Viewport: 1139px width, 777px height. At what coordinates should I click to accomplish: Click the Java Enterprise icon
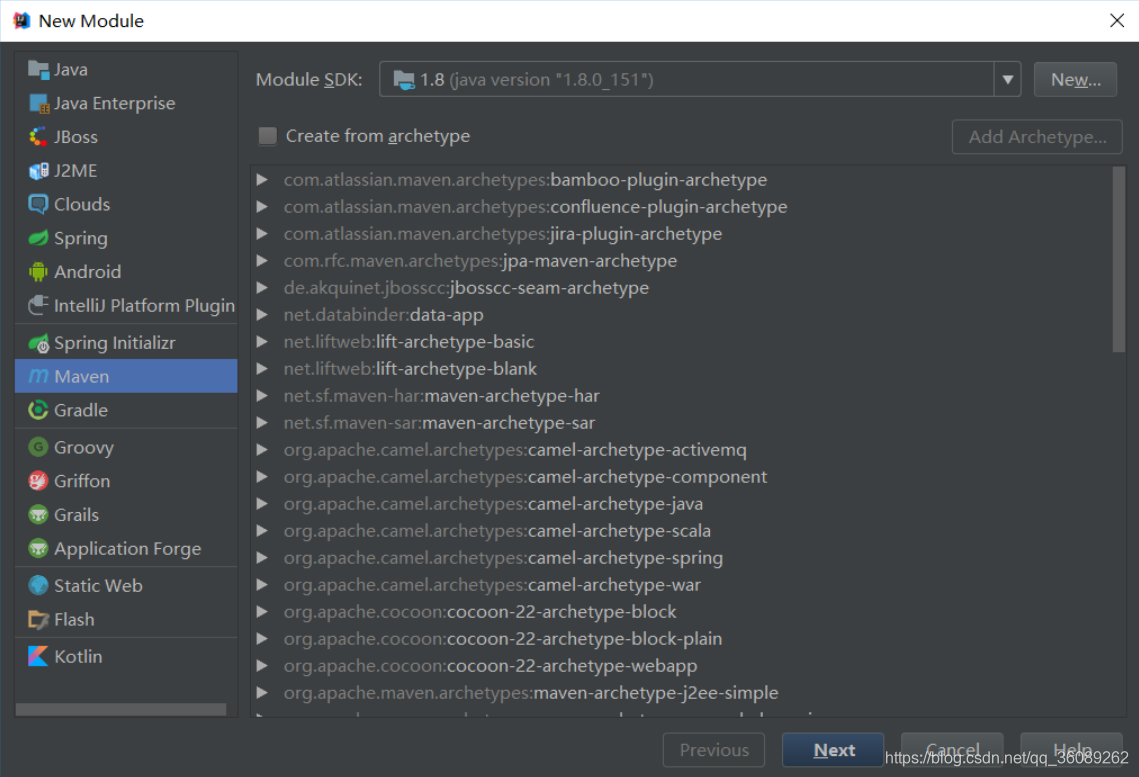(x=38, y=103)
